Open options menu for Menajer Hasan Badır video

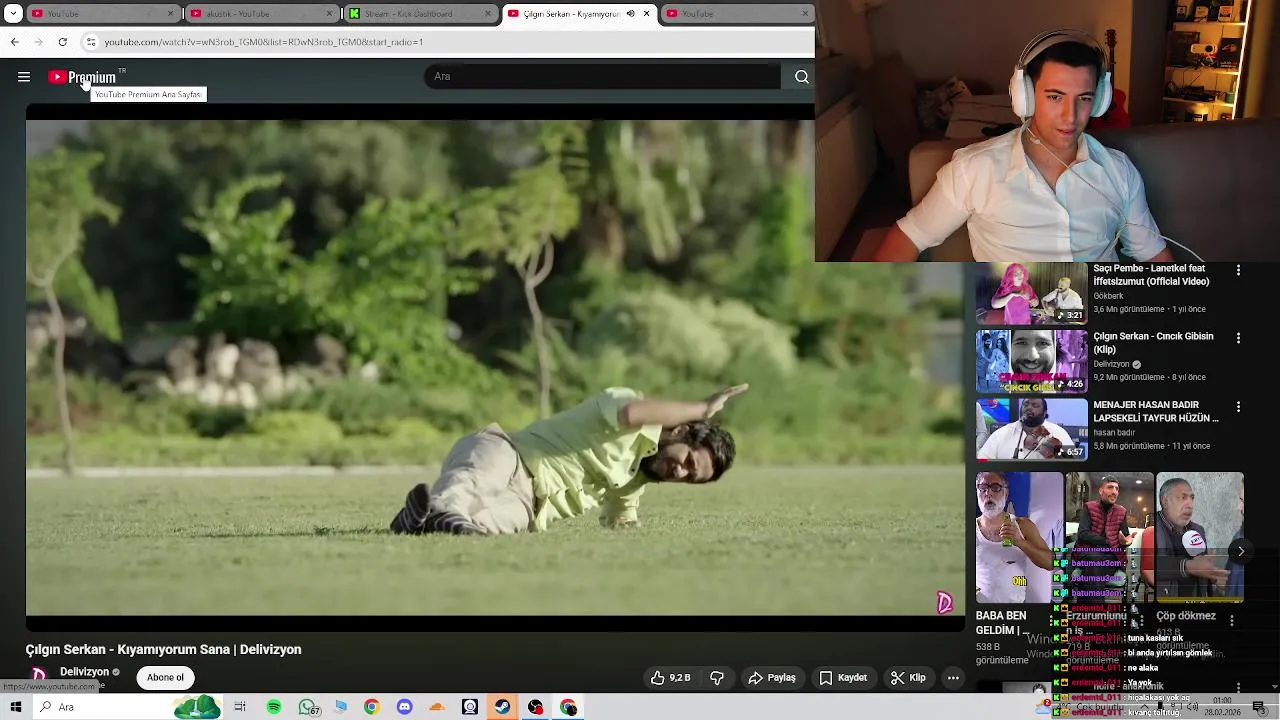1238,407
